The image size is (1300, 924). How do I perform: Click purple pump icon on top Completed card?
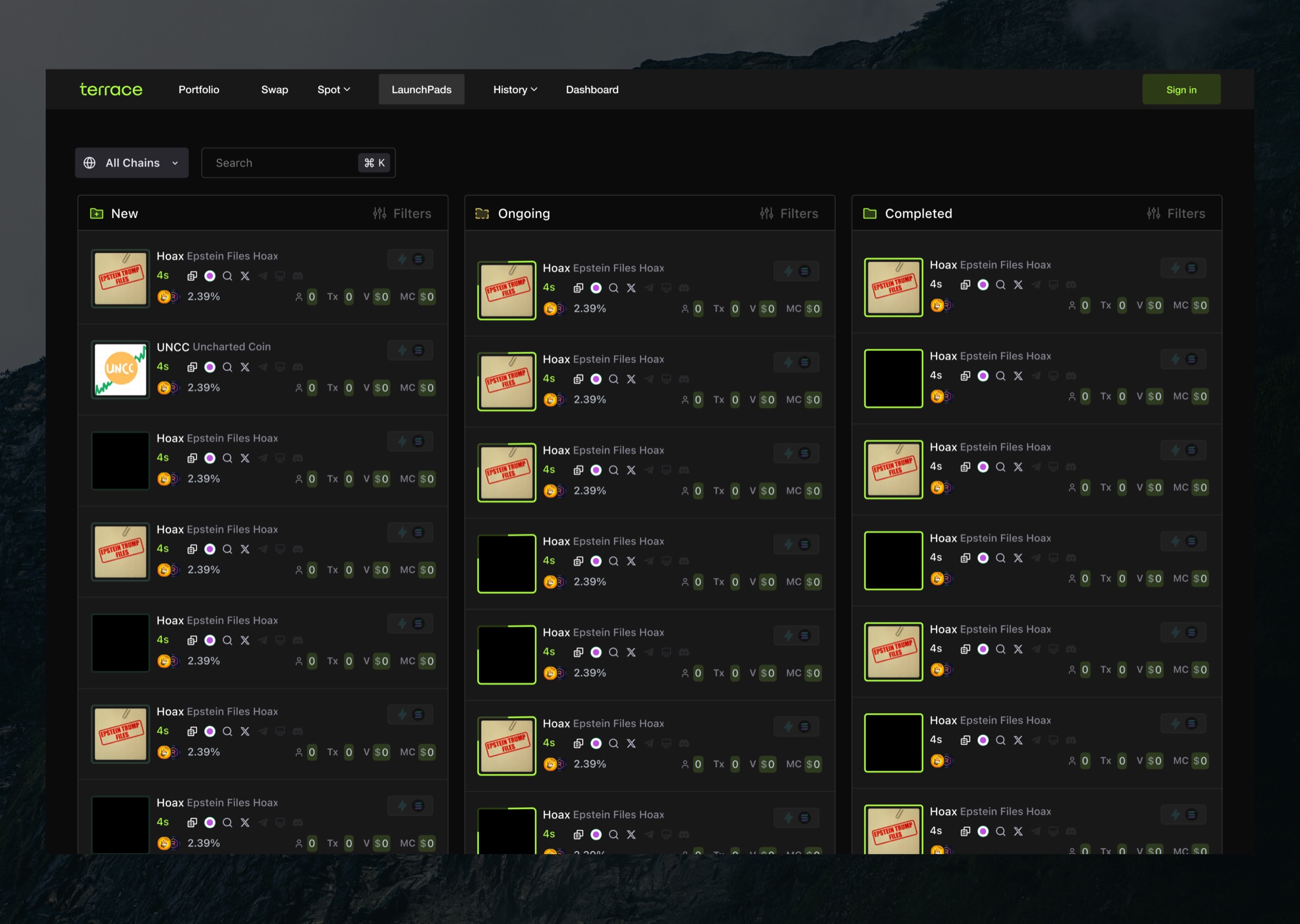tap(983, 284)
